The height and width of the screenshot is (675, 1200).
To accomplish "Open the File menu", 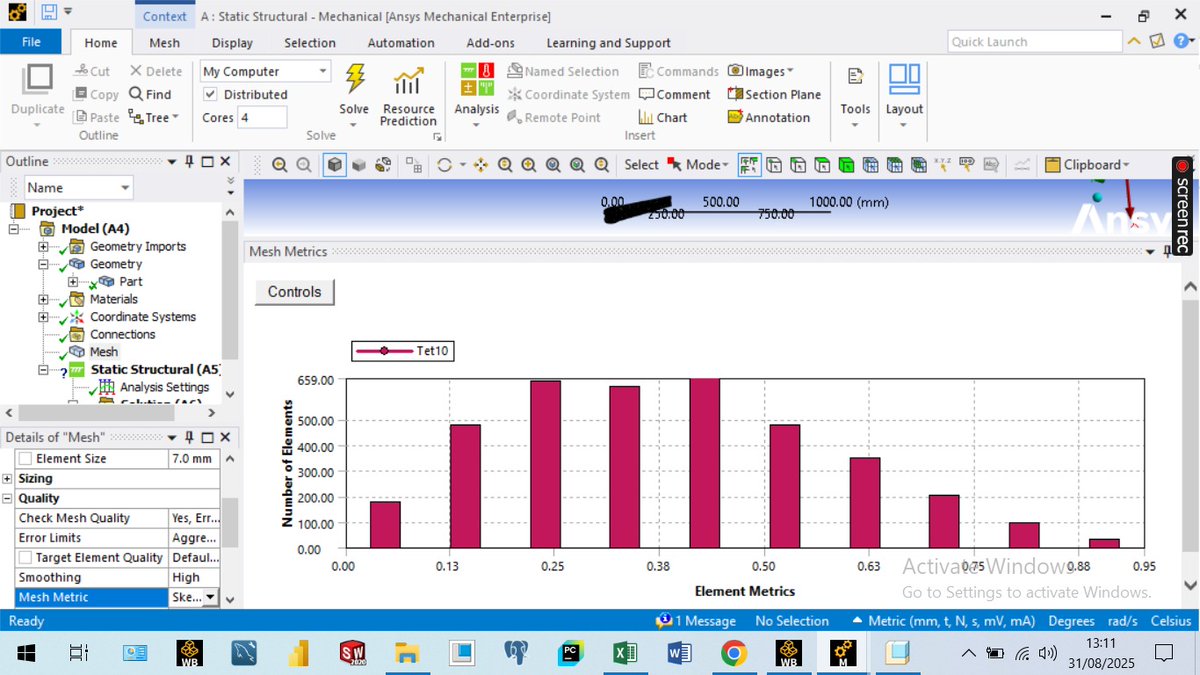I will pos(31,42).
